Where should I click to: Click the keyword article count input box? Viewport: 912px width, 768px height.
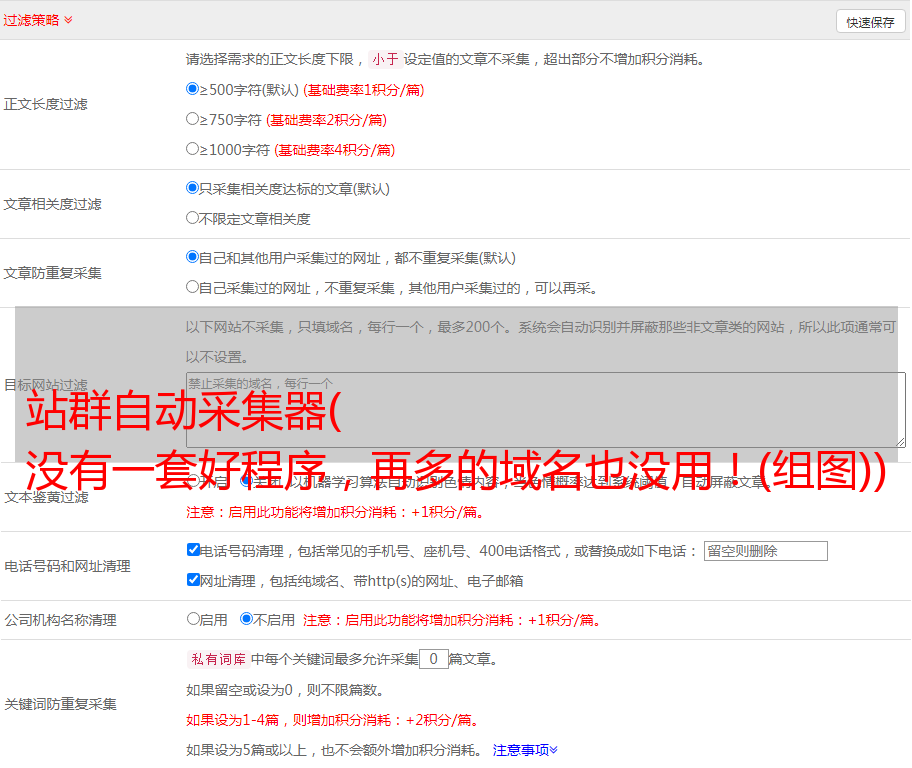pyautogui.click(x=433, y=659)
